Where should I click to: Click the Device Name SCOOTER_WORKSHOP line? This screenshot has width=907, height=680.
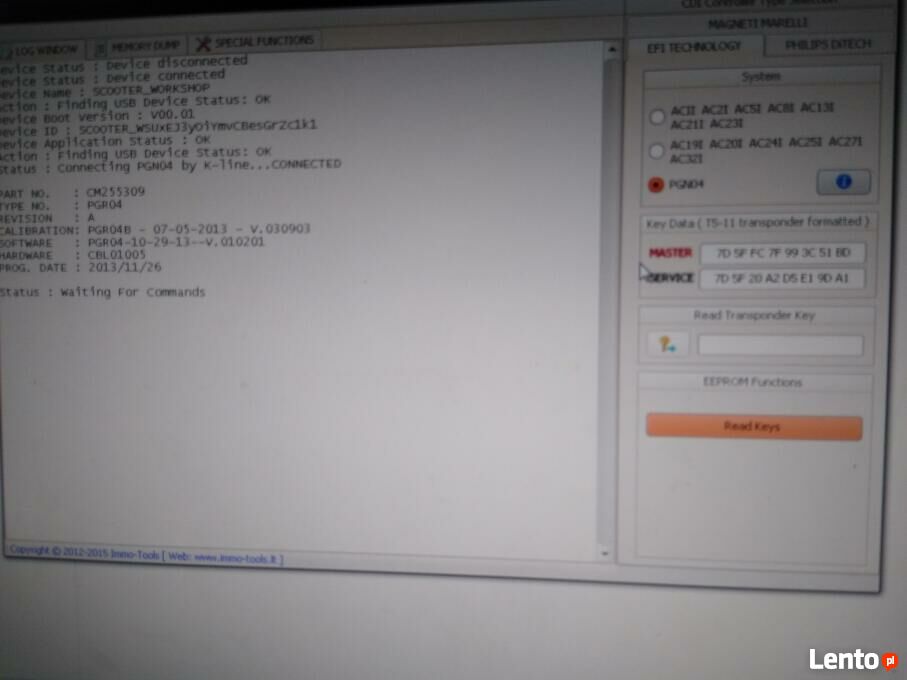(x=105, y=91)
